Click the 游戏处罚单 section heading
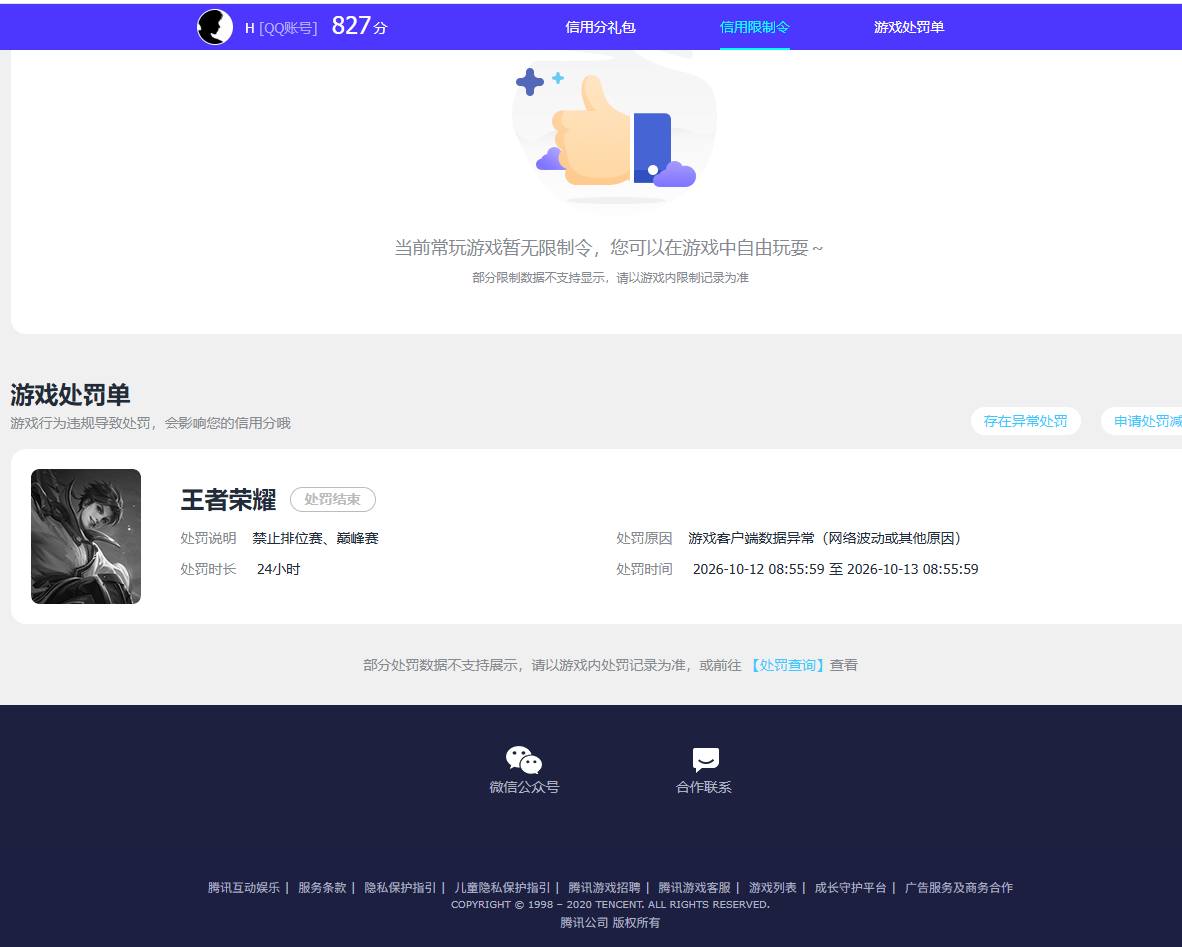 (70, 394)
